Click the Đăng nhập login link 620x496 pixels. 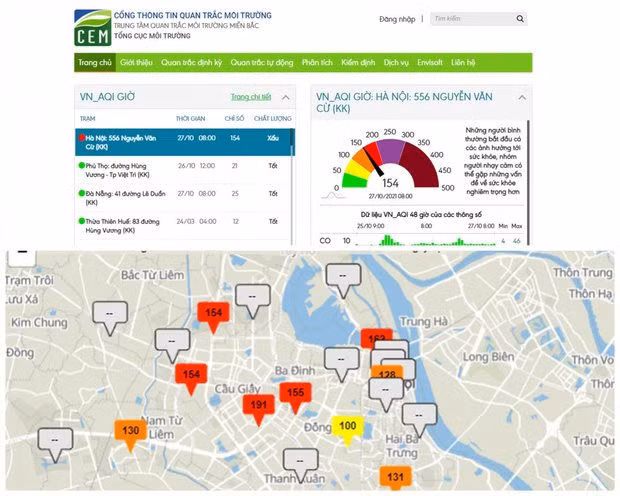pos(397,19)
